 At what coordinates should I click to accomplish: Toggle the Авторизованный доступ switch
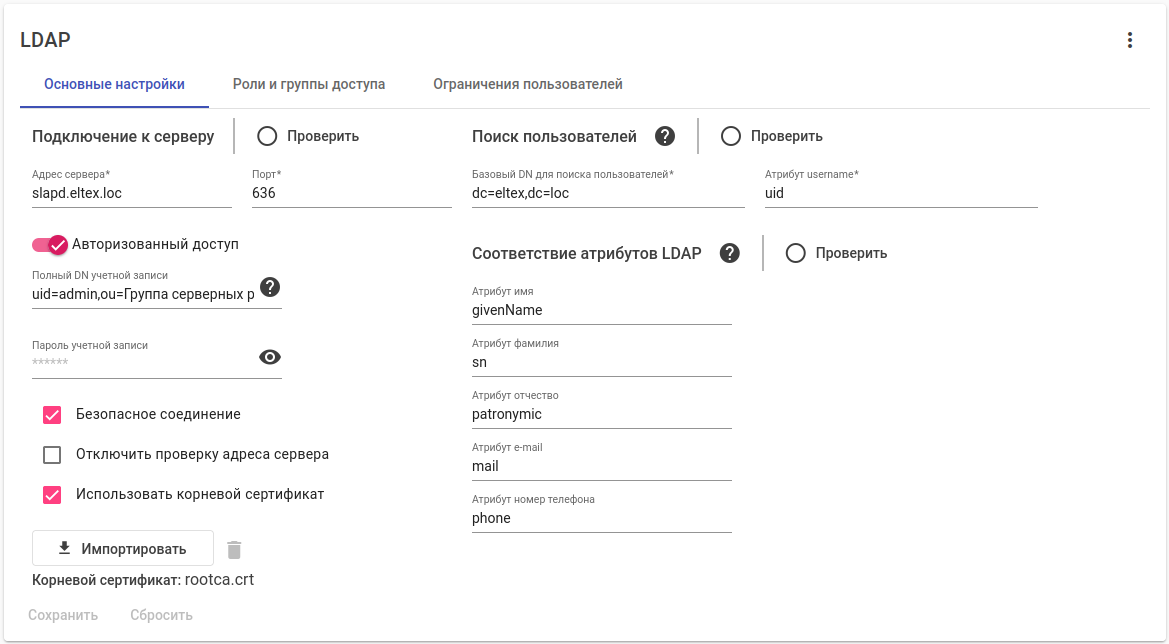[x=49, y=244]
